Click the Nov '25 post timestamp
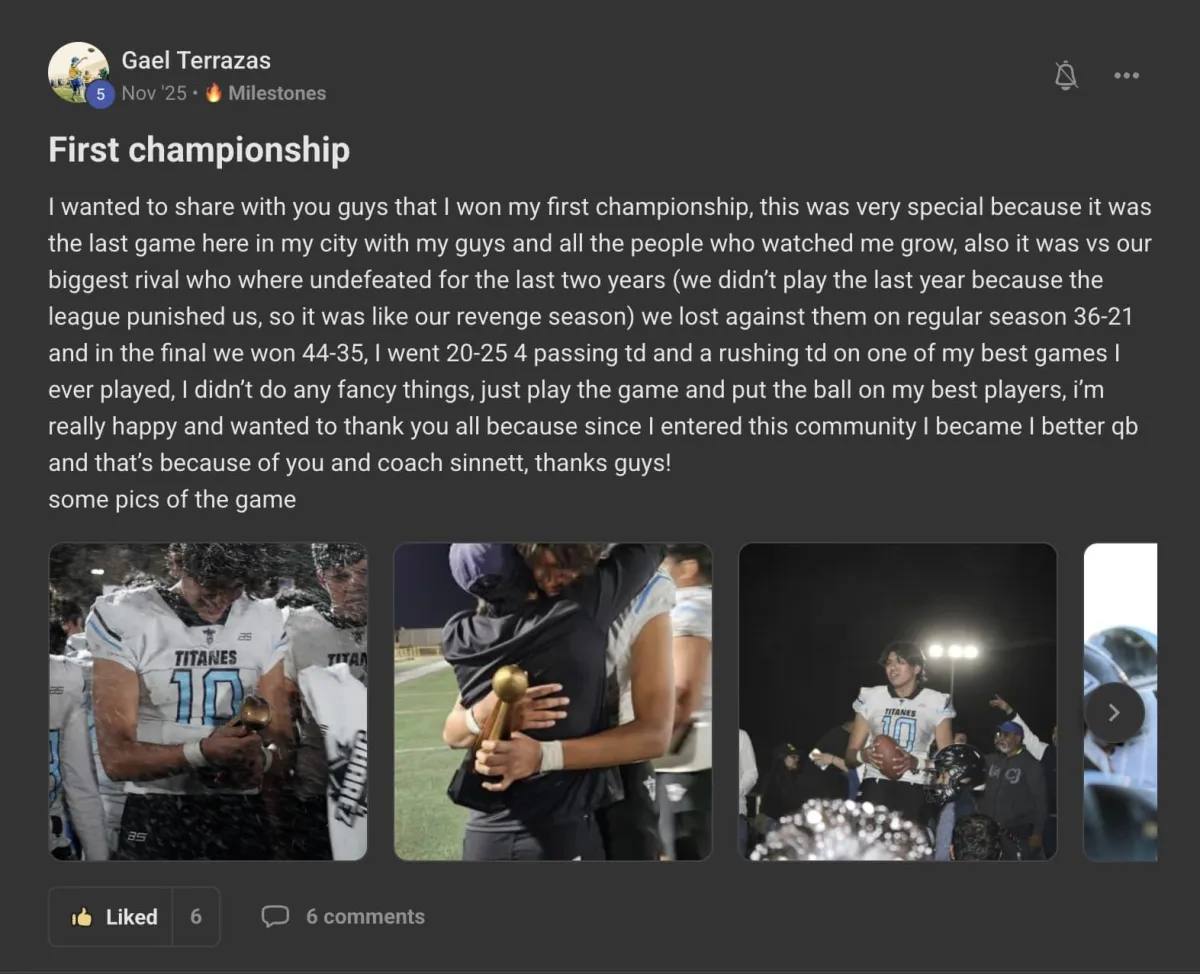This screenshot has width=1200, height=974. [154, 93]
